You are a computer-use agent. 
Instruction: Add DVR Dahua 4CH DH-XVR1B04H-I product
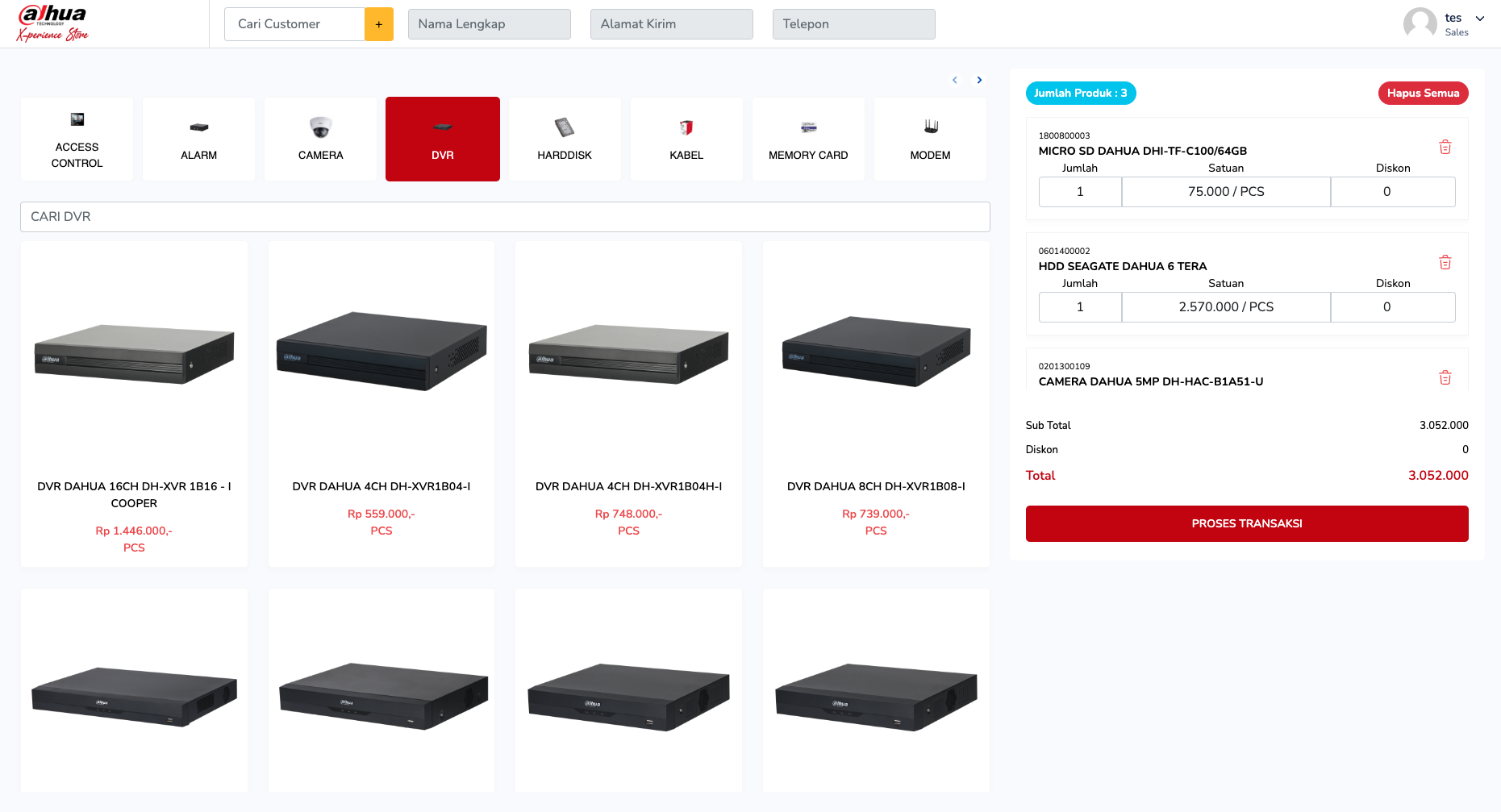pos(628,404)
